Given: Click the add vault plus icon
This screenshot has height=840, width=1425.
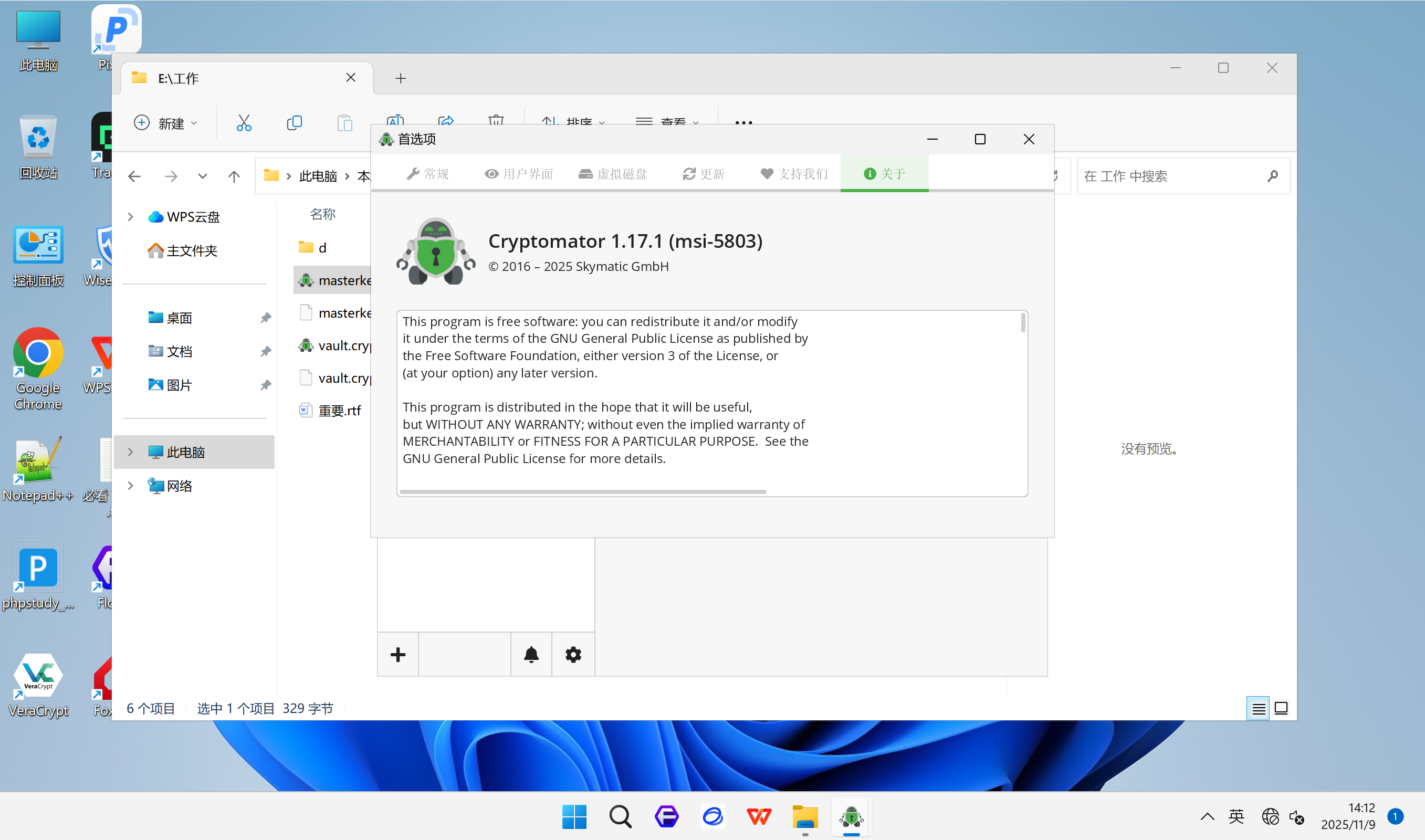Looking at the screenshot, I should (x=398, y=654).
